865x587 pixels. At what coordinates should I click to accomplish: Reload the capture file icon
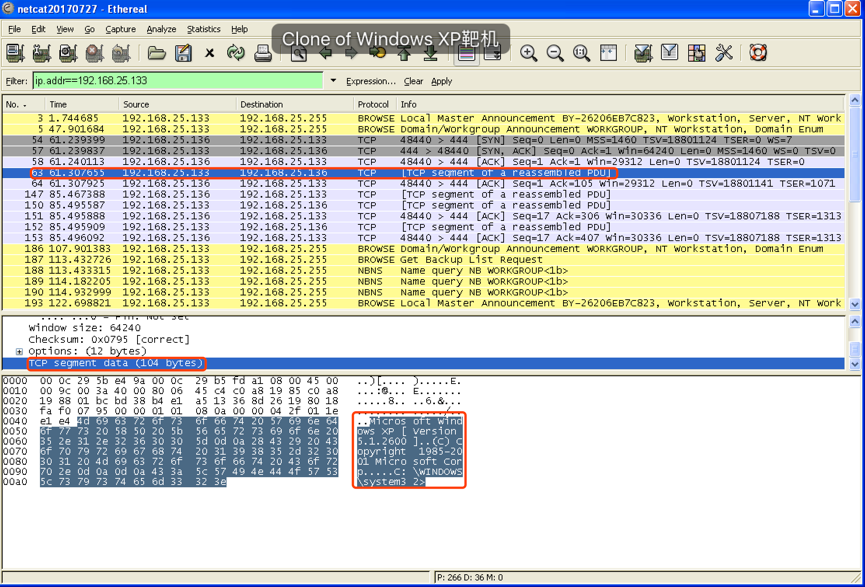pos(236,53)
